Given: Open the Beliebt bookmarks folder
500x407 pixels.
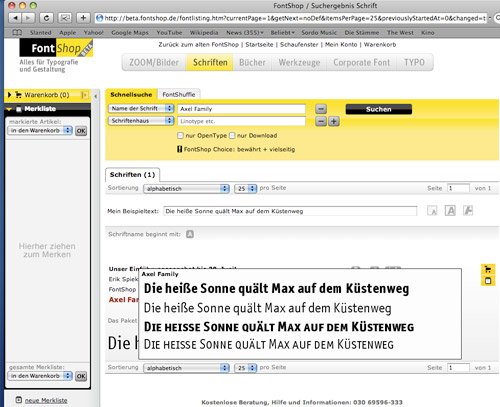Looking at the screenshot, I should pyautogui.click(x=282, y=33).
